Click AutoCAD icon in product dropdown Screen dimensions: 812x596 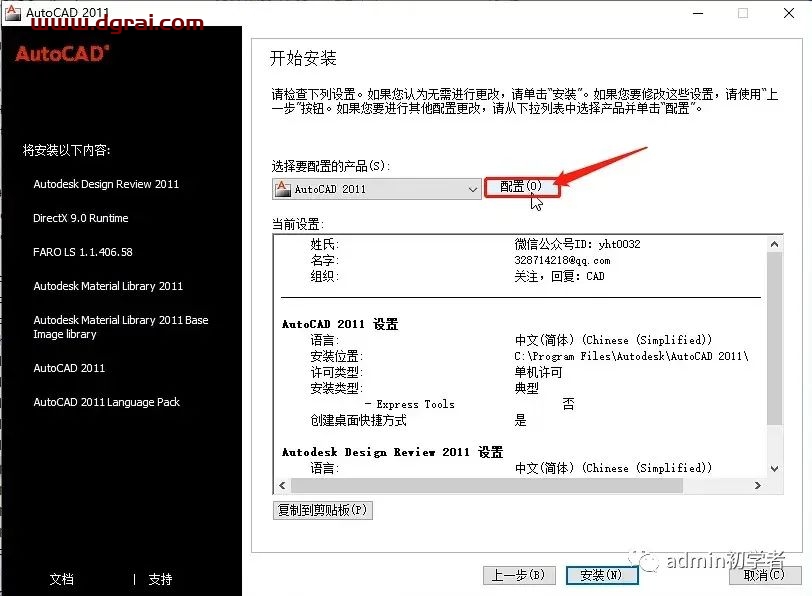point(283,188)
